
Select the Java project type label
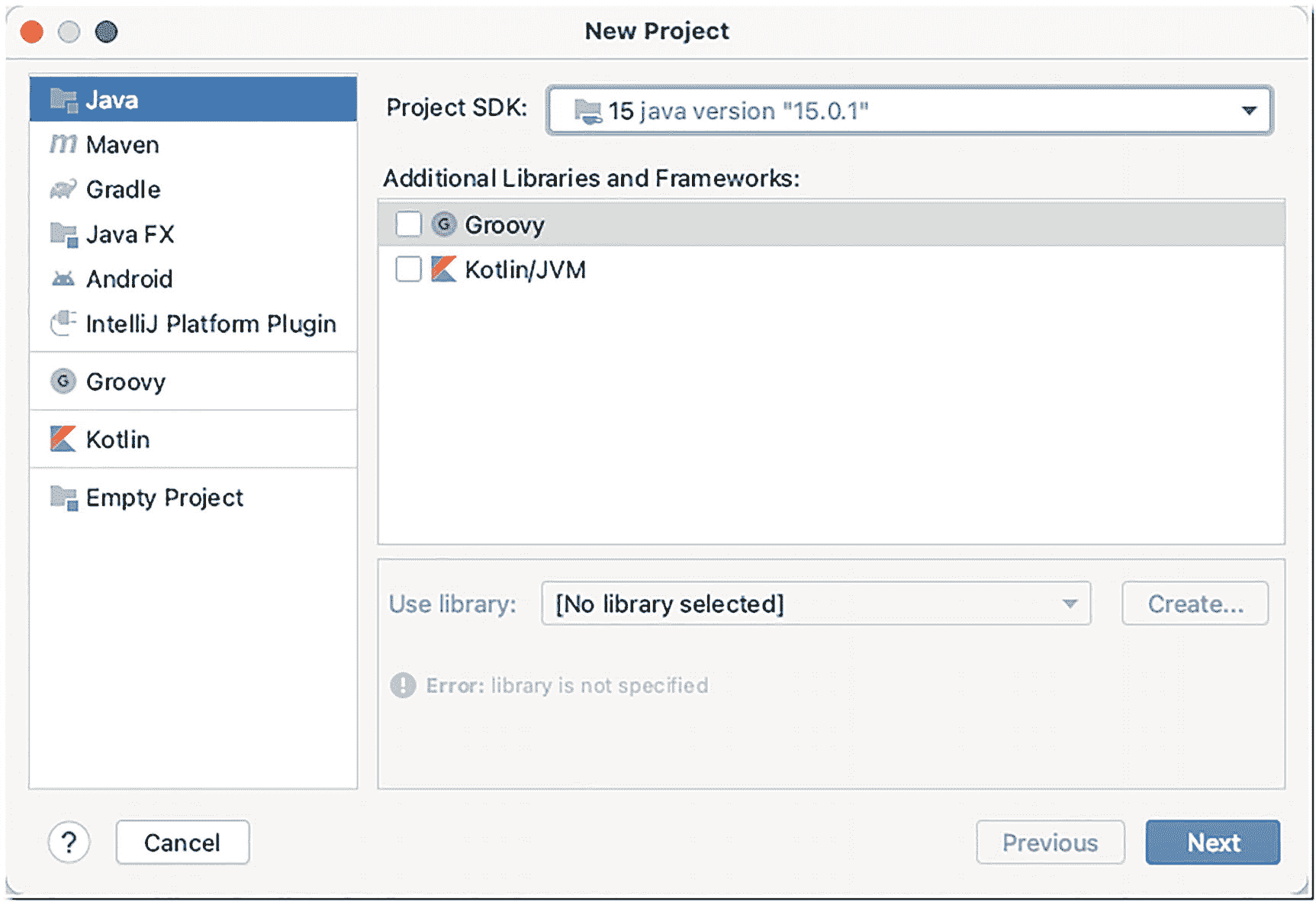coord(112,100)
